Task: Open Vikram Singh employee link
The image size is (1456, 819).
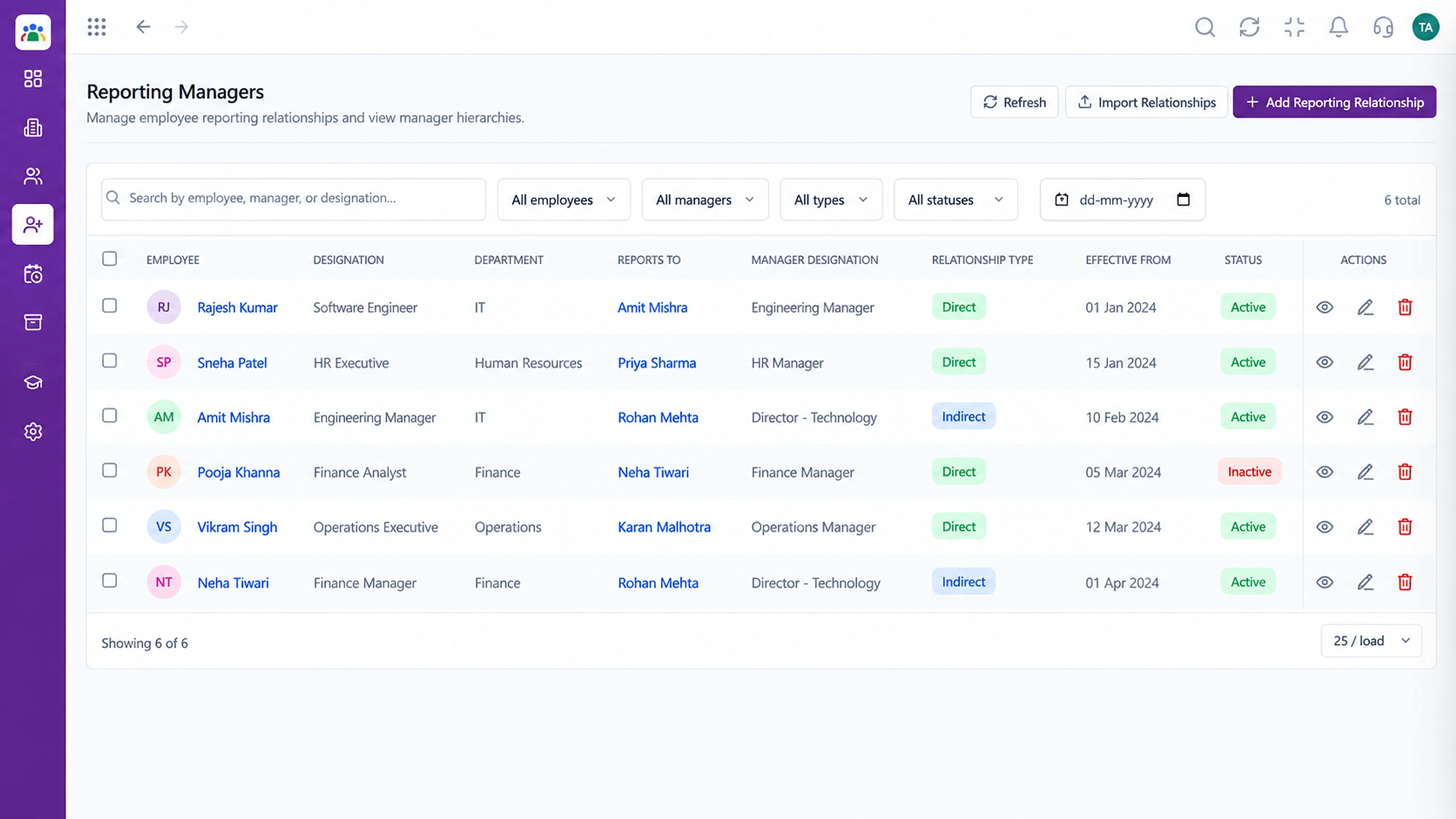Action: click(x=237, y=527)
